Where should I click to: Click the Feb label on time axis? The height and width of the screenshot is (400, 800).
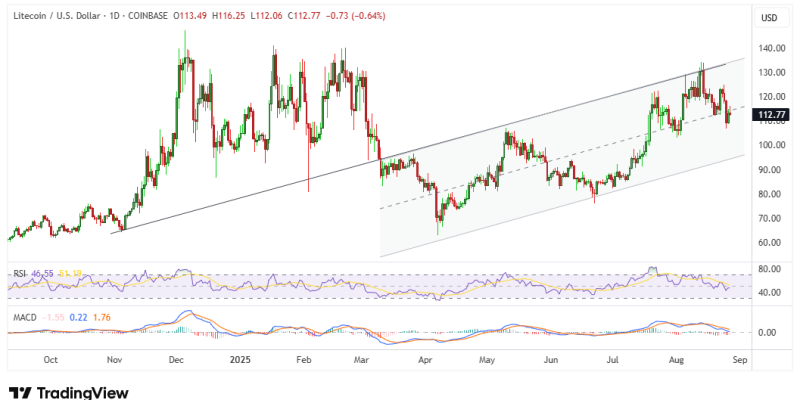[304, 360]
